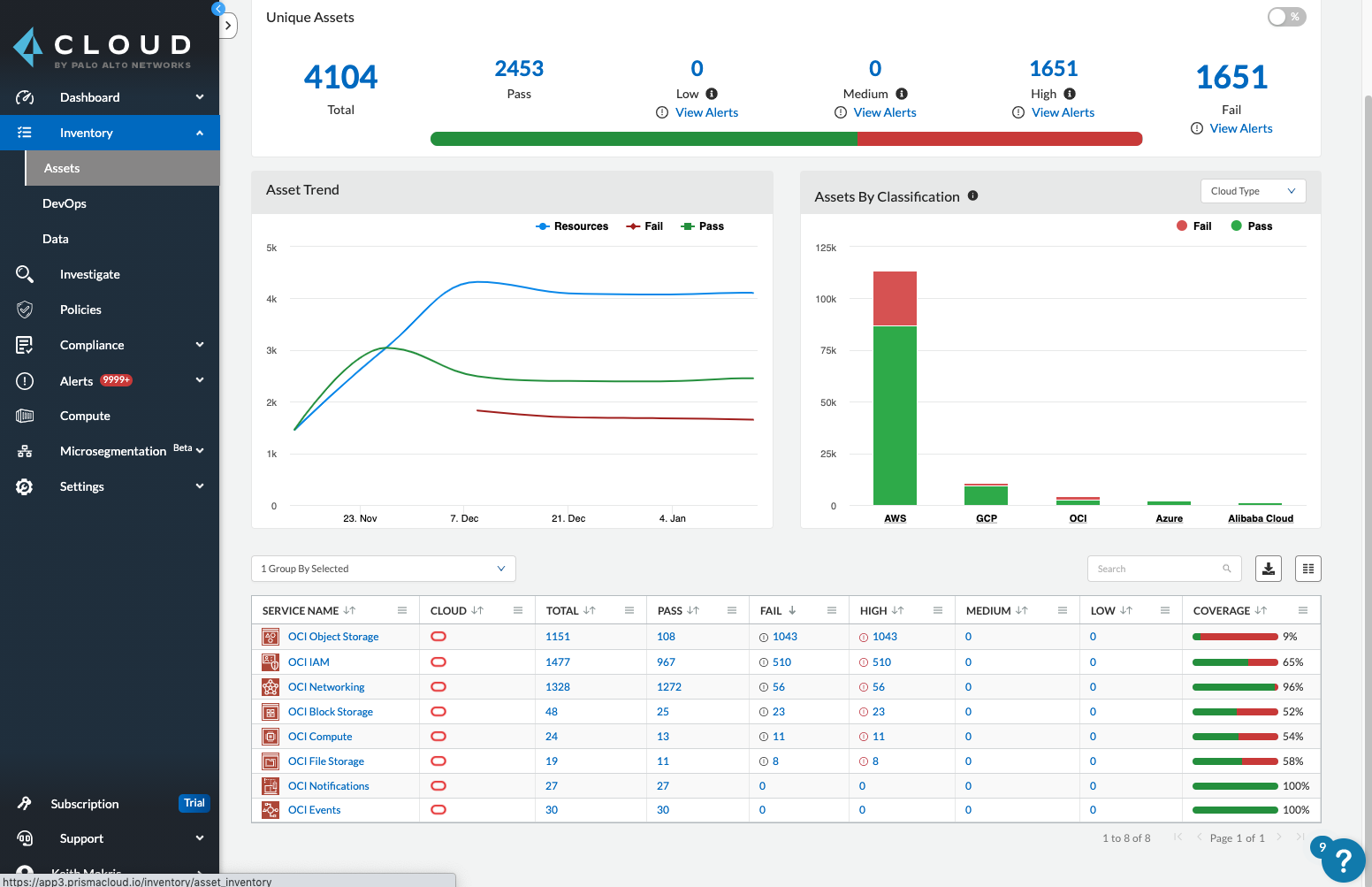This screenshot has height=887, width=1372.
Task: Click the info icon next to High
Action: click(1070, 94)
